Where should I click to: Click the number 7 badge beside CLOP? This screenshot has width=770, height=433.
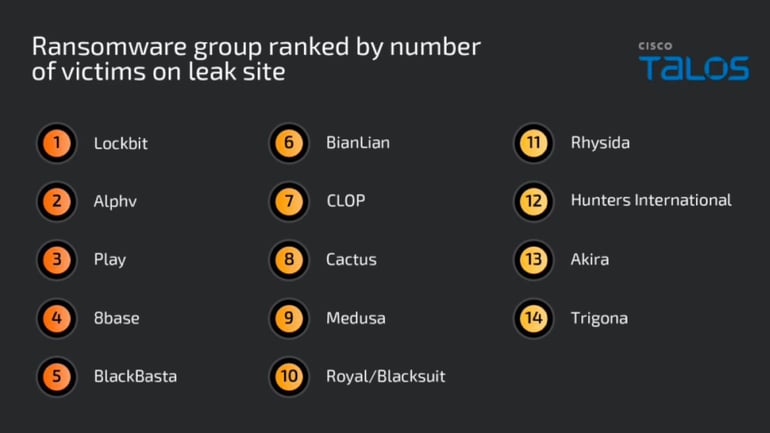click(289, 201)
